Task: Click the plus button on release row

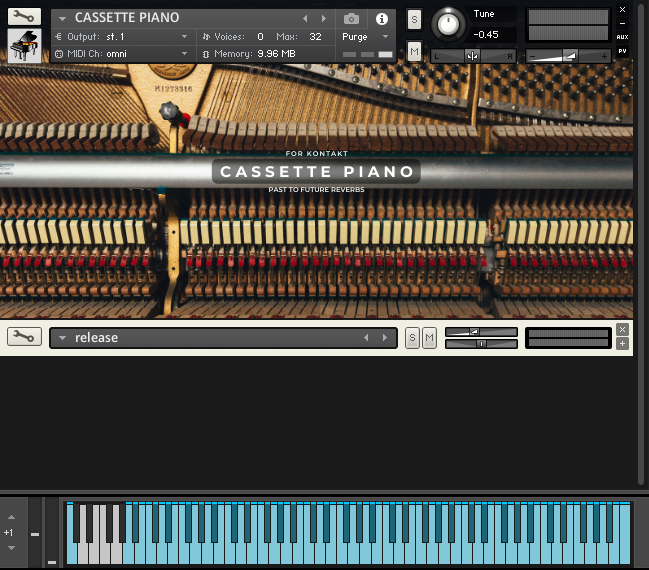Action: coord(622,344)
